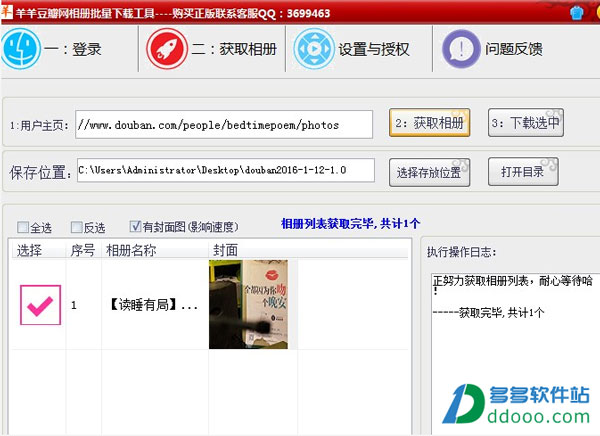This screenshot has height=436, width=600.
Task: Click the 保存位置 label
Action: click(x=41, y=173)
